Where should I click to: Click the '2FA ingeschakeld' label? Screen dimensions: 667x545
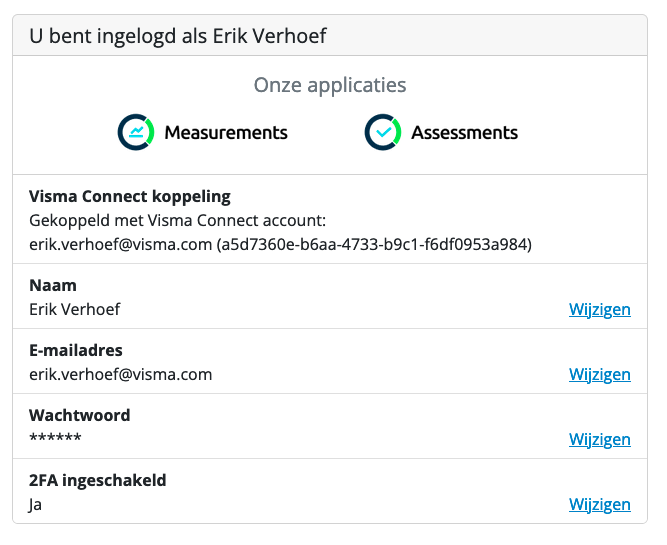click(97, 481)
